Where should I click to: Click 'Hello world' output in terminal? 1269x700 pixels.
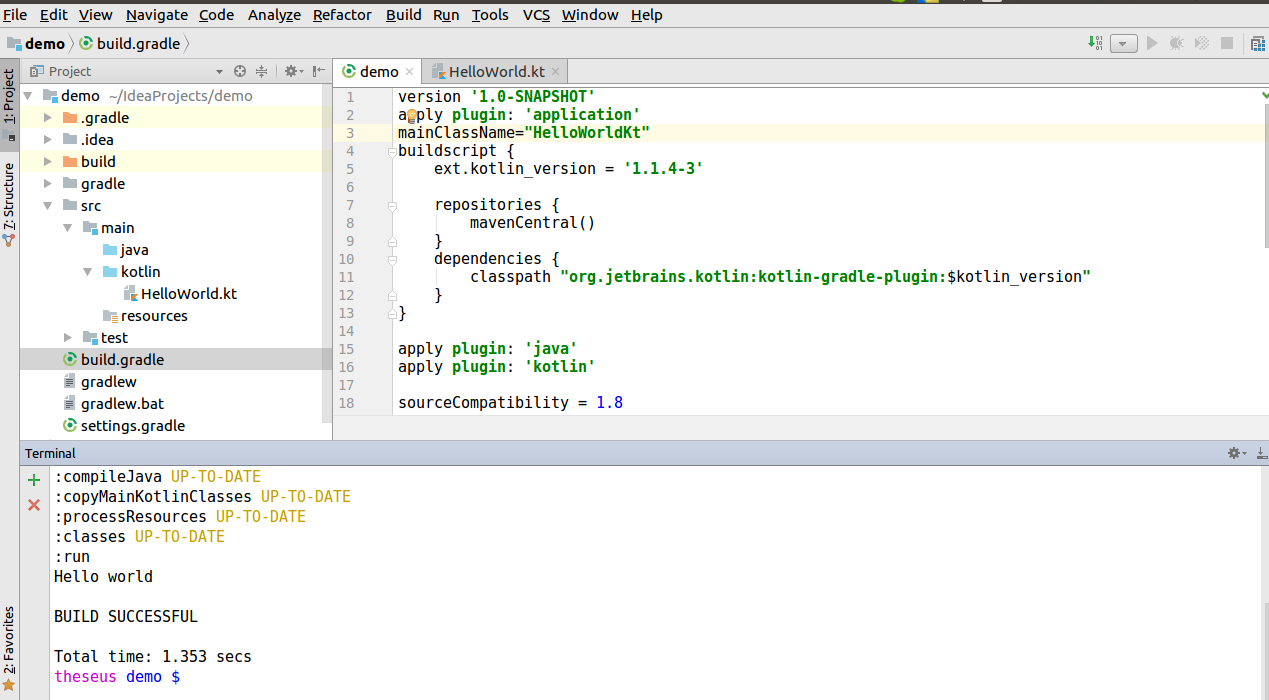coord(103,577)
